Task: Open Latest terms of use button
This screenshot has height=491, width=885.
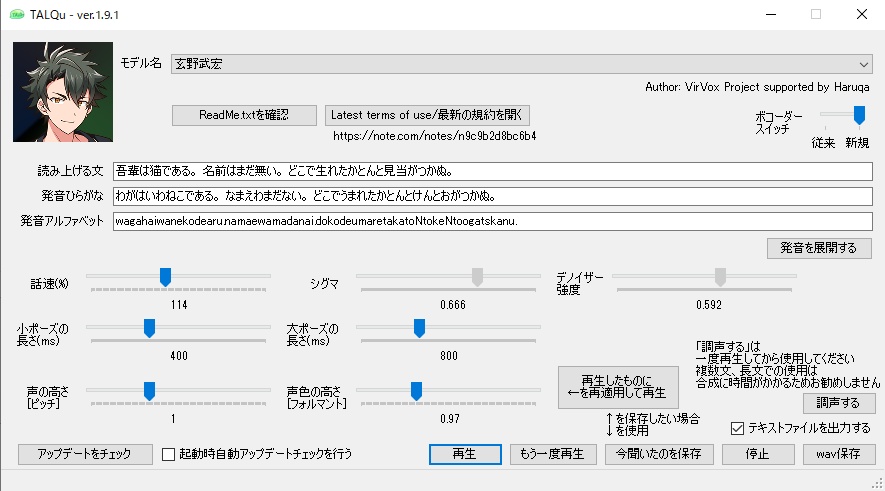Action: [427, 115]
